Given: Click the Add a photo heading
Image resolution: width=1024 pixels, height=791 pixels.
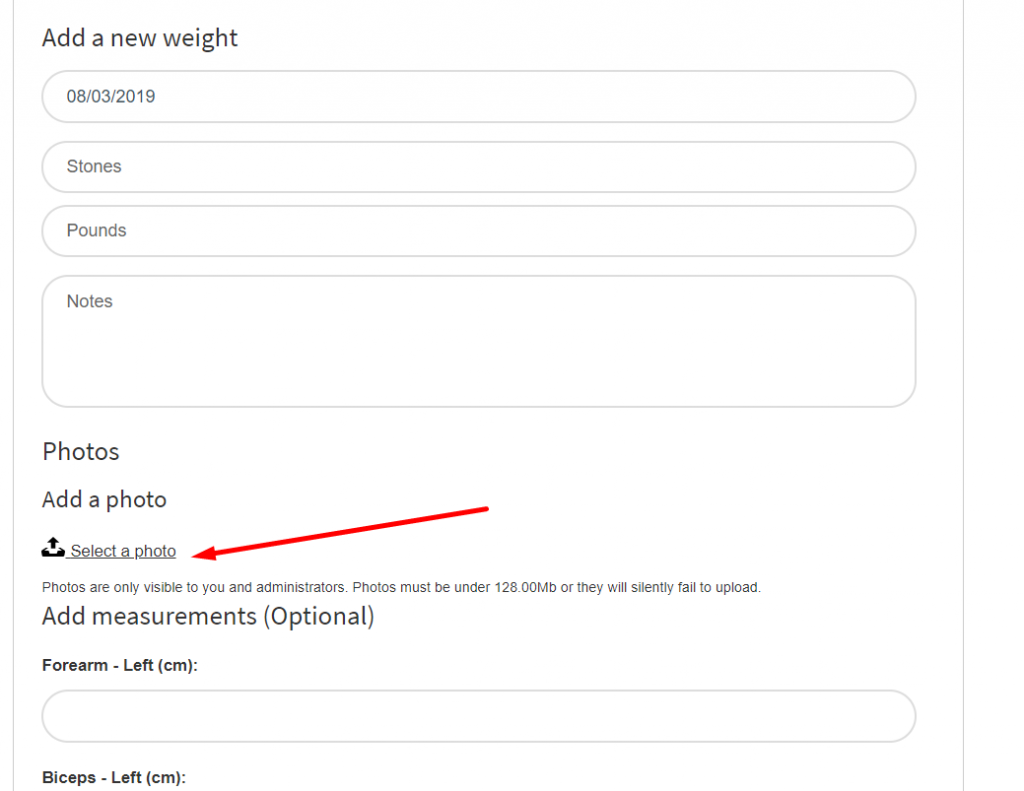Looking at the screenshot, I should tap(104, 499).
